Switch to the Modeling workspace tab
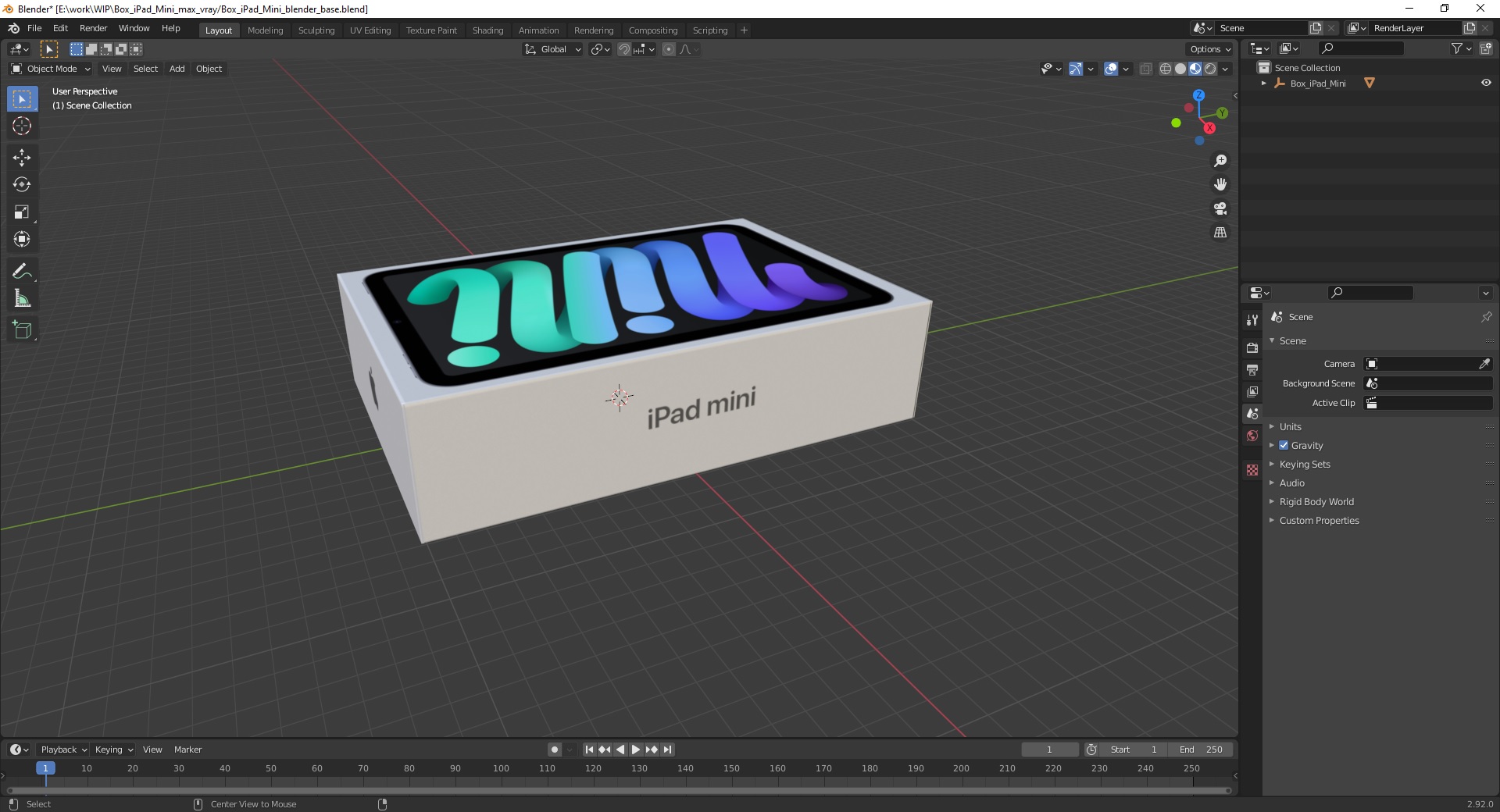 tap(265, 30)
